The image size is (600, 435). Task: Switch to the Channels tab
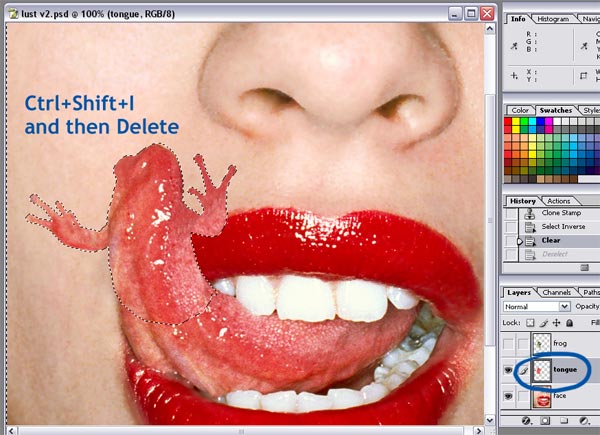(556, 292)
